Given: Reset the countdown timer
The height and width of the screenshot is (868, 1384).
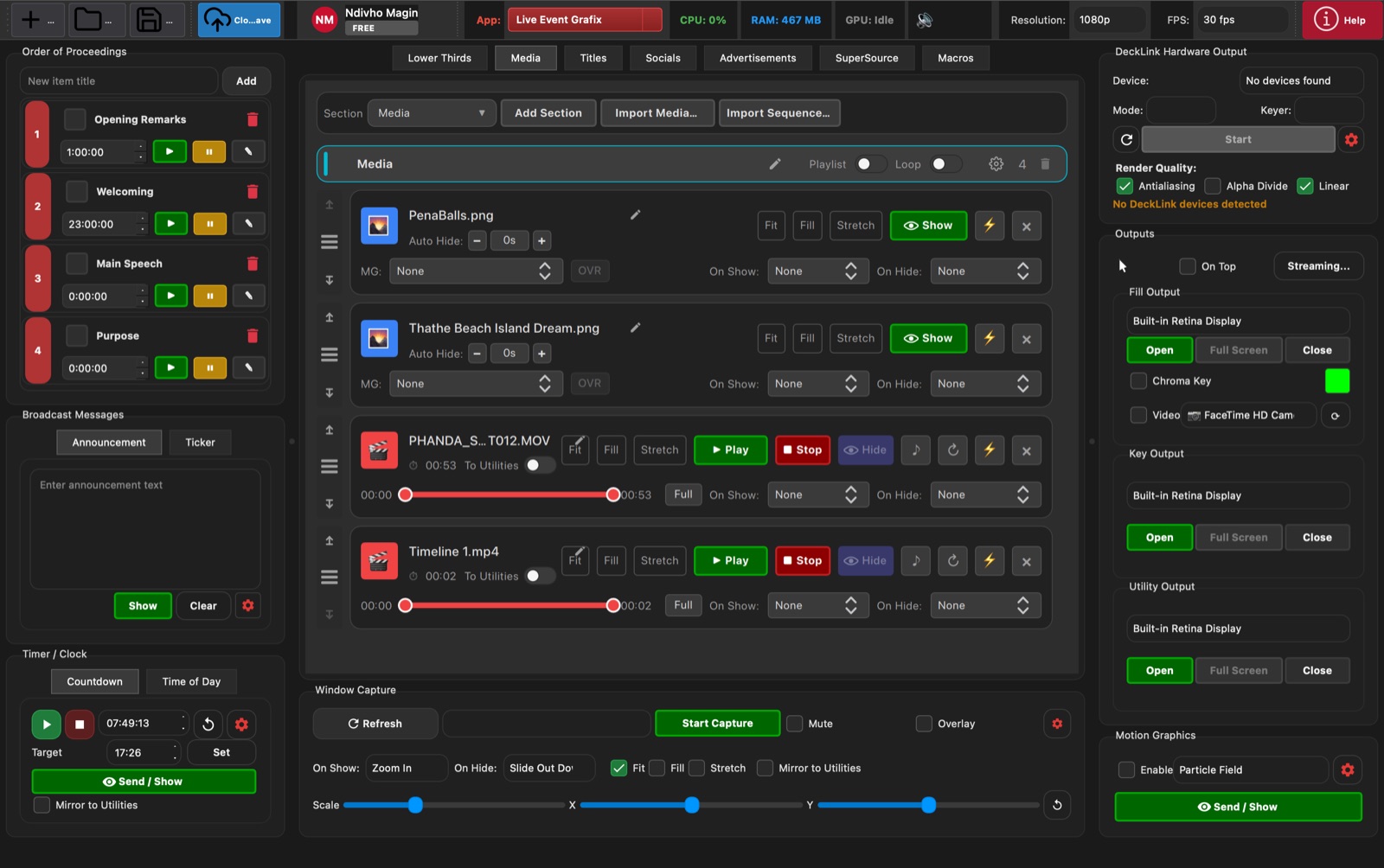Looking at the screenshot, I should pyautogui.click(x=208, y=724).
